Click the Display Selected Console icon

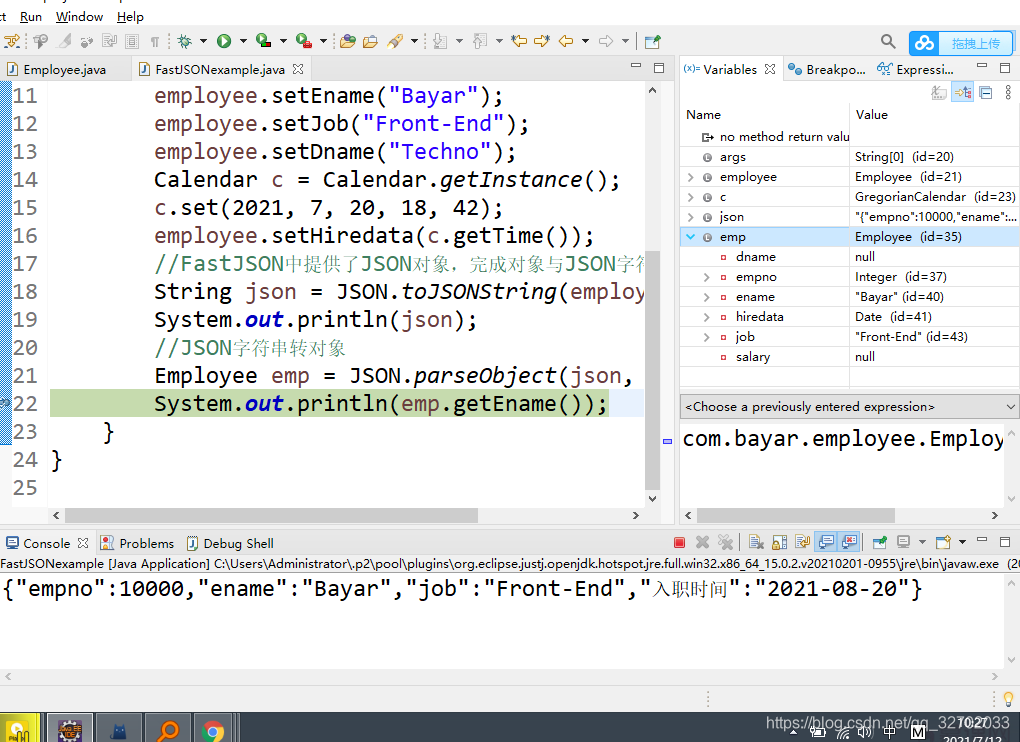point(903,542)
